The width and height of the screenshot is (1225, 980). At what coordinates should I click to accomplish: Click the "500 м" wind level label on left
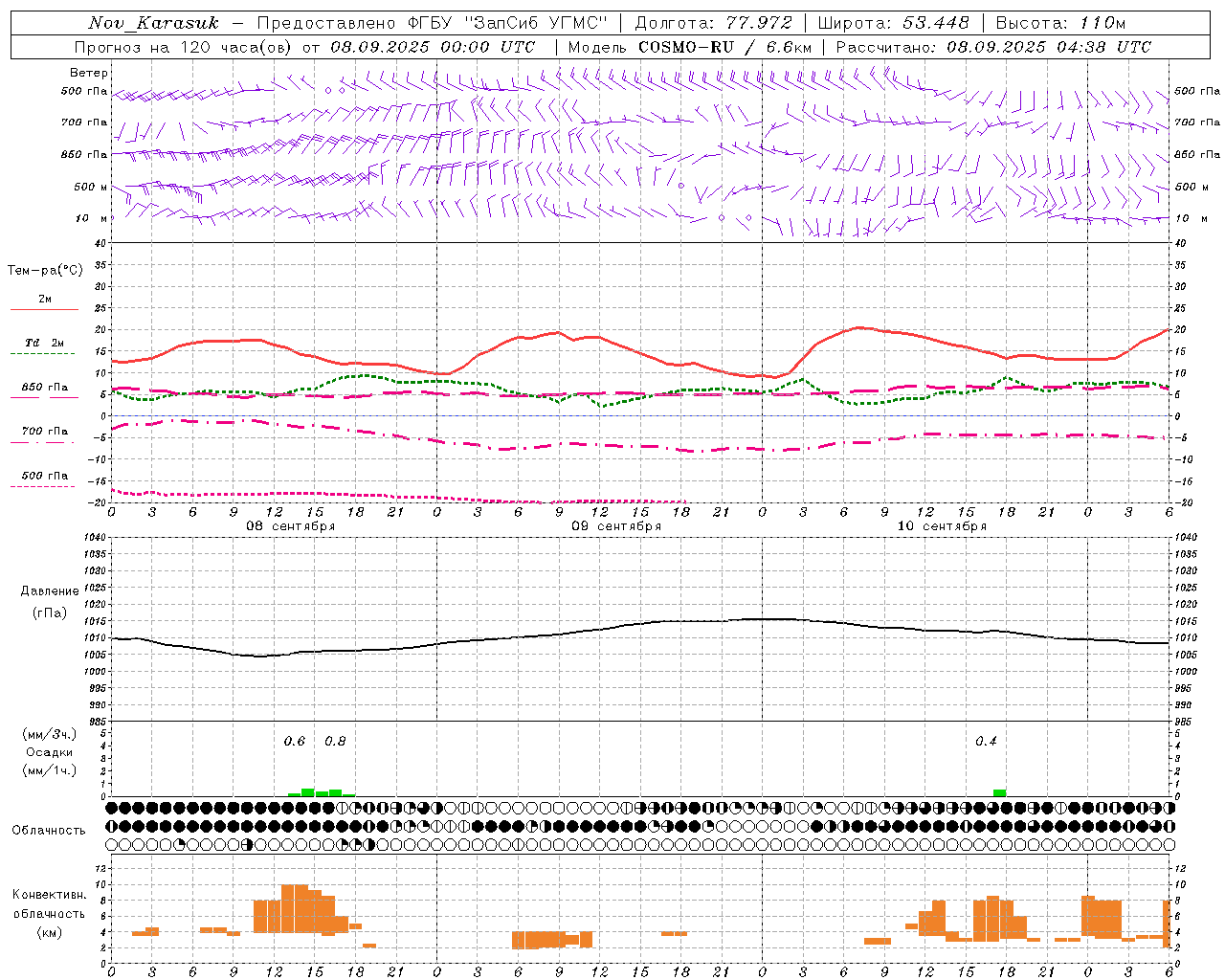pos(91,187)
